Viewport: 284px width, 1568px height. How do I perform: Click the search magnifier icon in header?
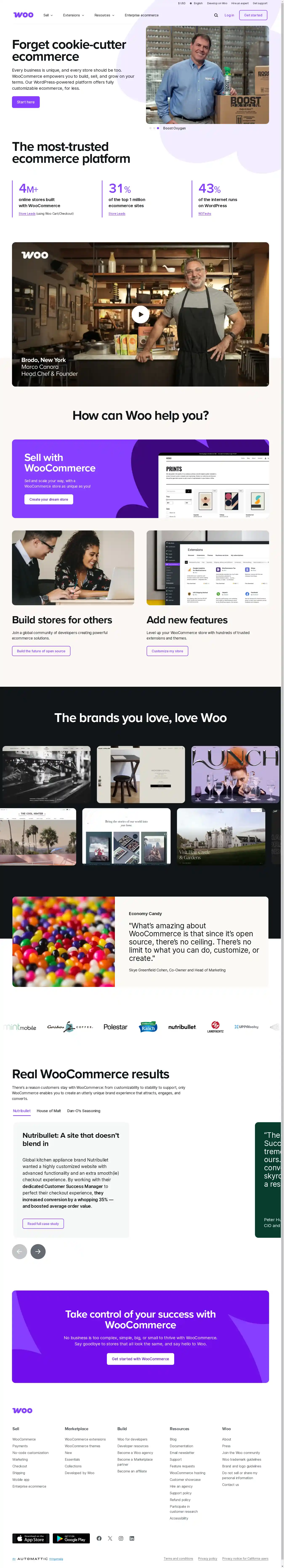click(216, 15)
